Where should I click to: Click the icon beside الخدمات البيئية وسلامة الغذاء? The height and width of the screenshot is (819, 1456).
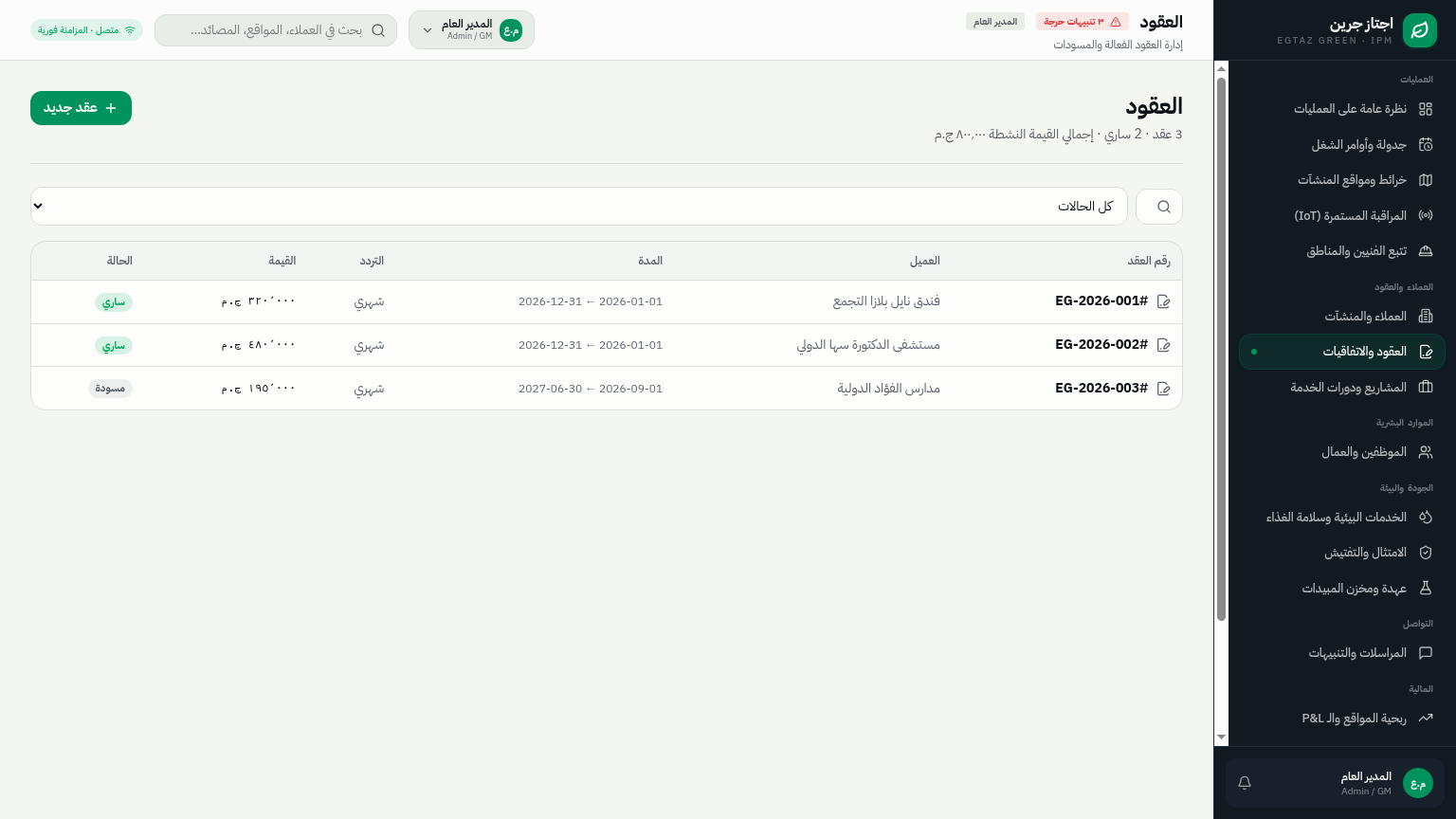pyautogui.click(x=1426, y=518)
